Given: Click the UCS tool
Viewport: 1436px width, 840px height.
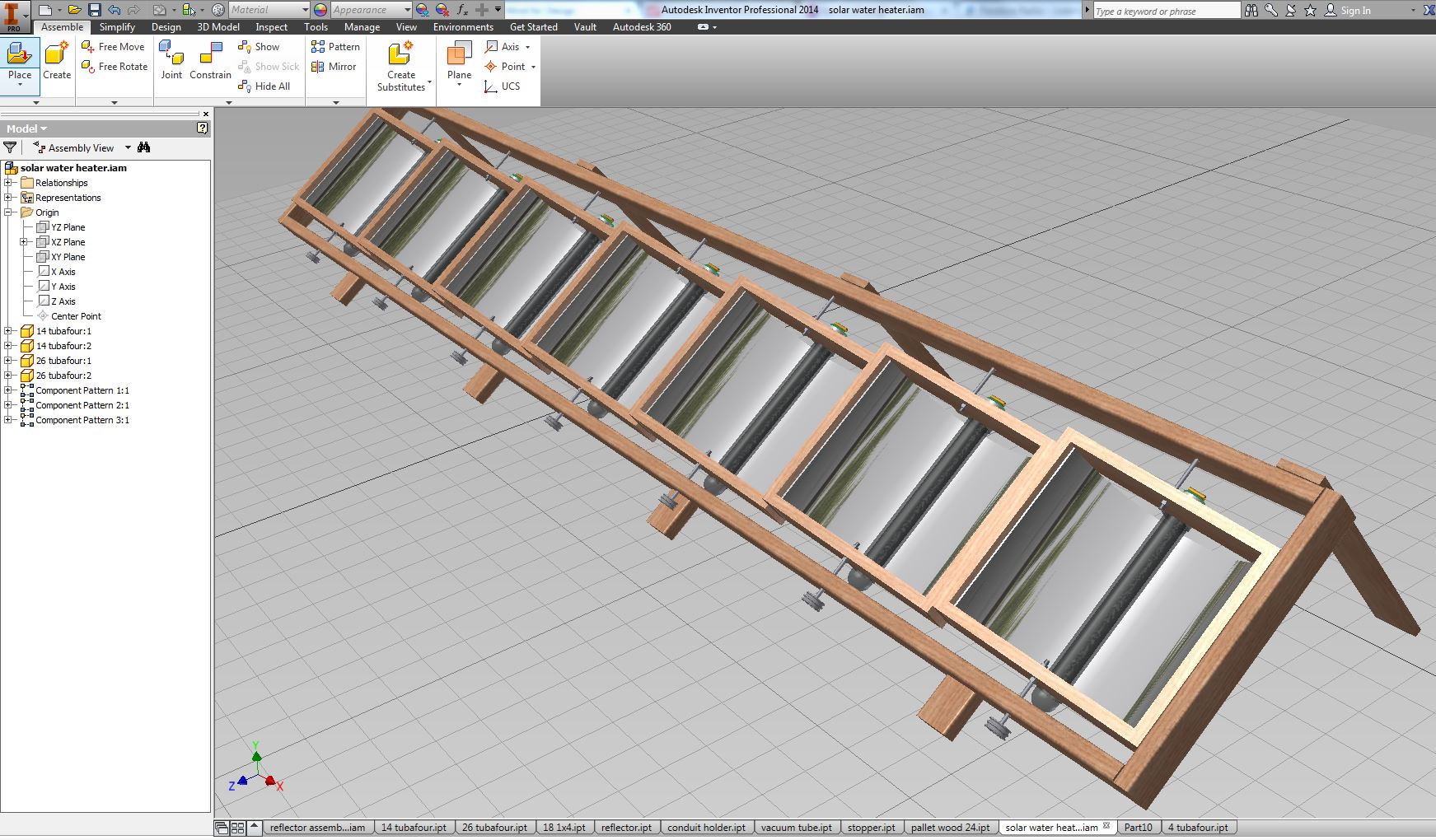Looking at the screenshot, I should click(x=503, y=86).
